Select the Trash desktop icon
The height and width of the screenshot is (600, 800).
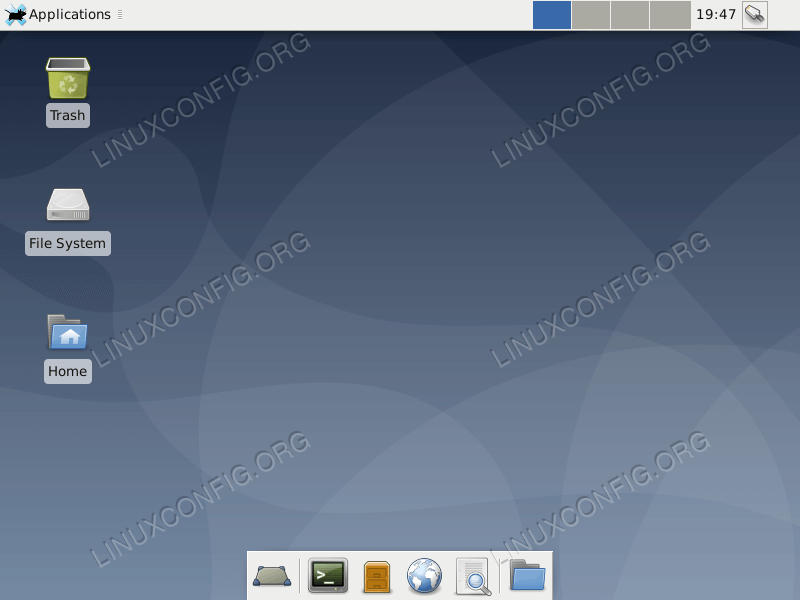coord(68,78)
